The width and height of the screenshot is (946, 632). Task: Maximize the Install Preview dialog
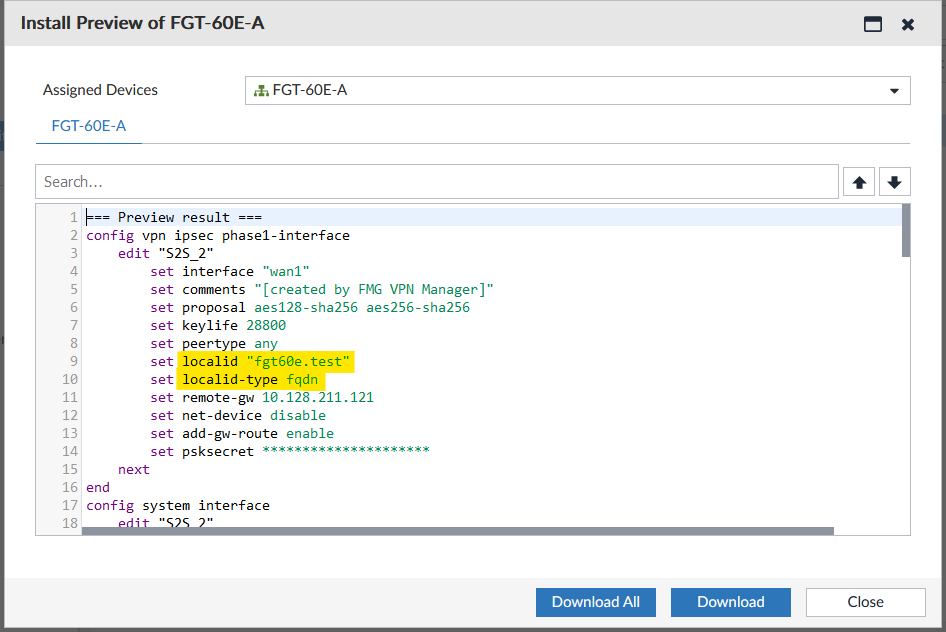[873, 24]
